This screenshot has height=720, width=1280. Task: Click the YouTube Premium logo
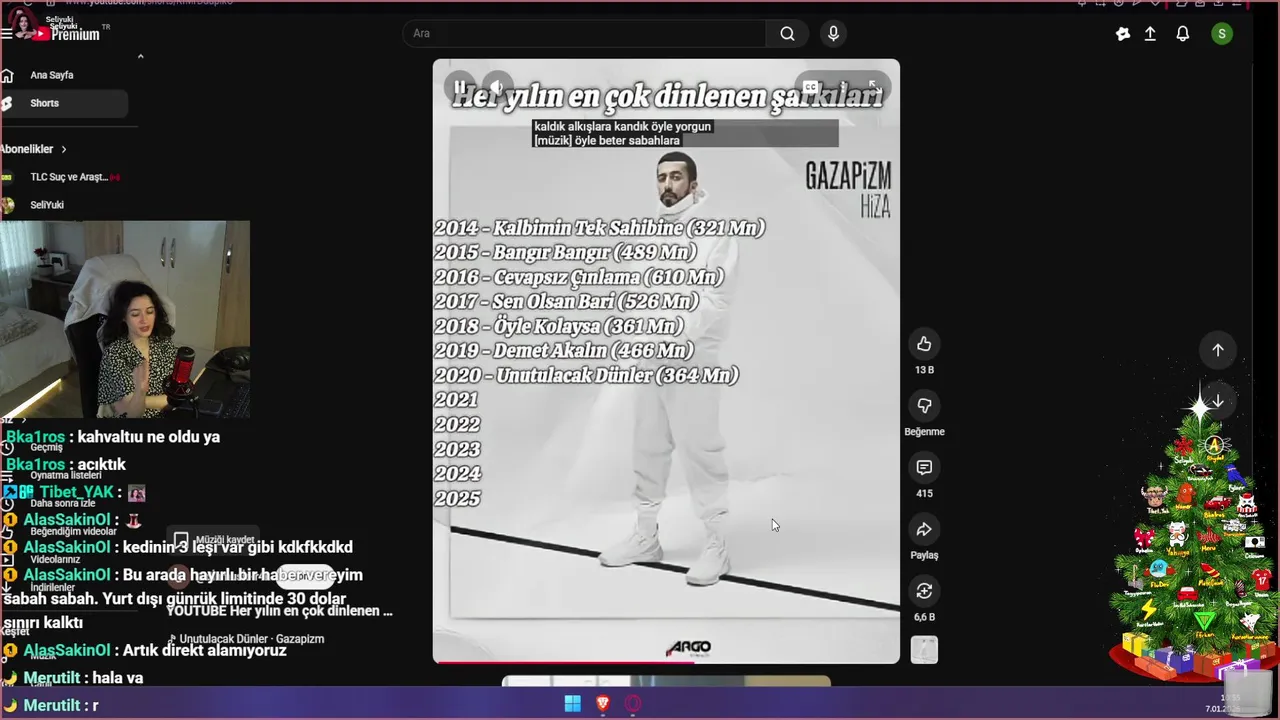click(67, 34)
